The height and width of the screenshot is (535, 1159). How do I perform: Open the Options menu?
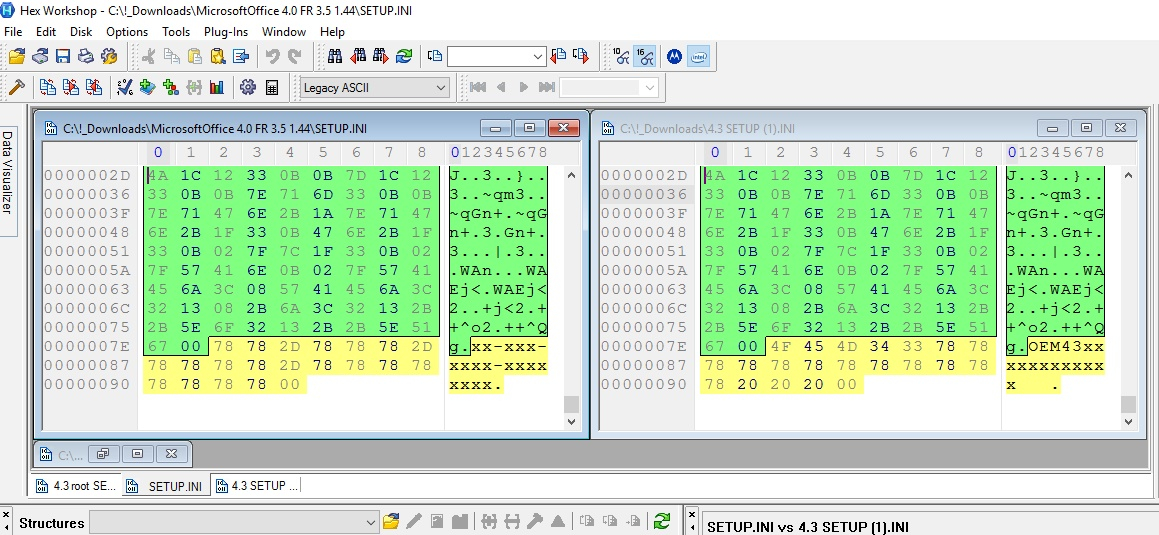127,32
